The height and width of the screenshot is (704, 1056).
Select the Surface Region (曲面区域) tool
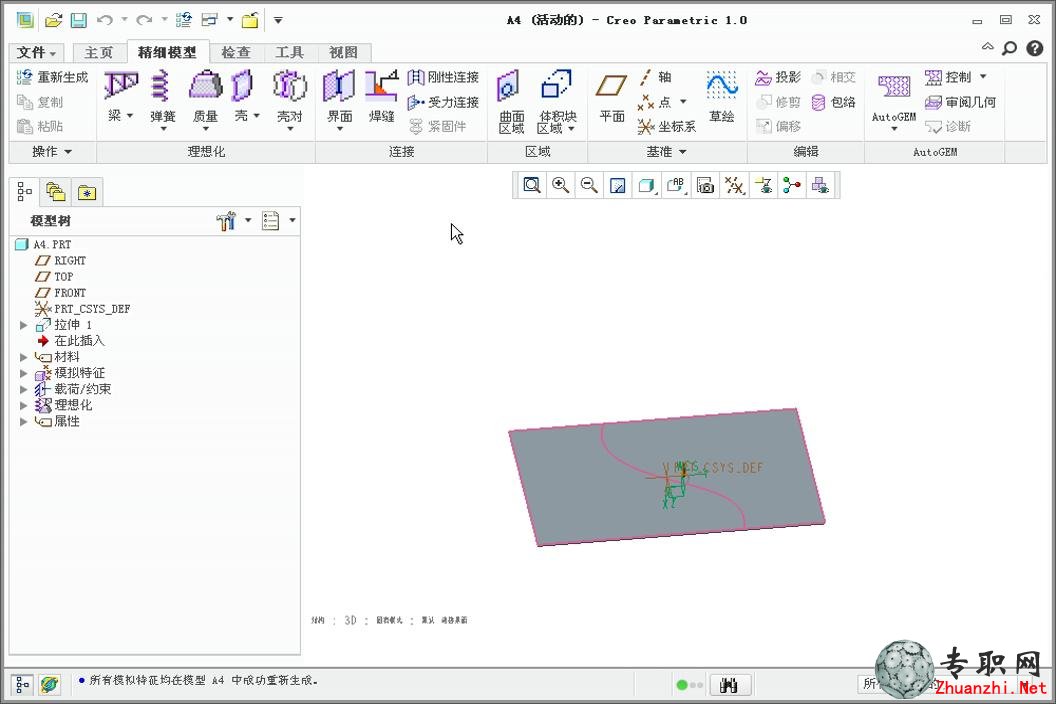tap(511, 102)
